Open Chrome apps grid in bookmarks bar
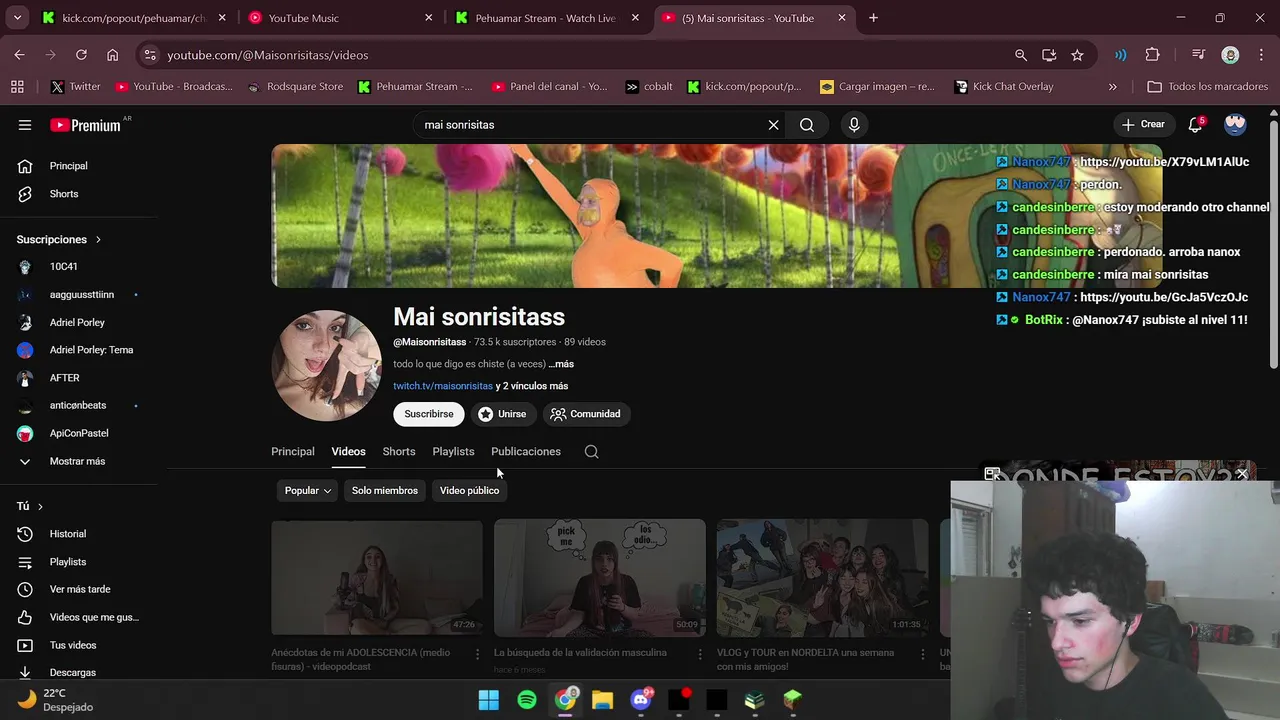The width and height of the screenshot is (1280, 720). (17, 87)
